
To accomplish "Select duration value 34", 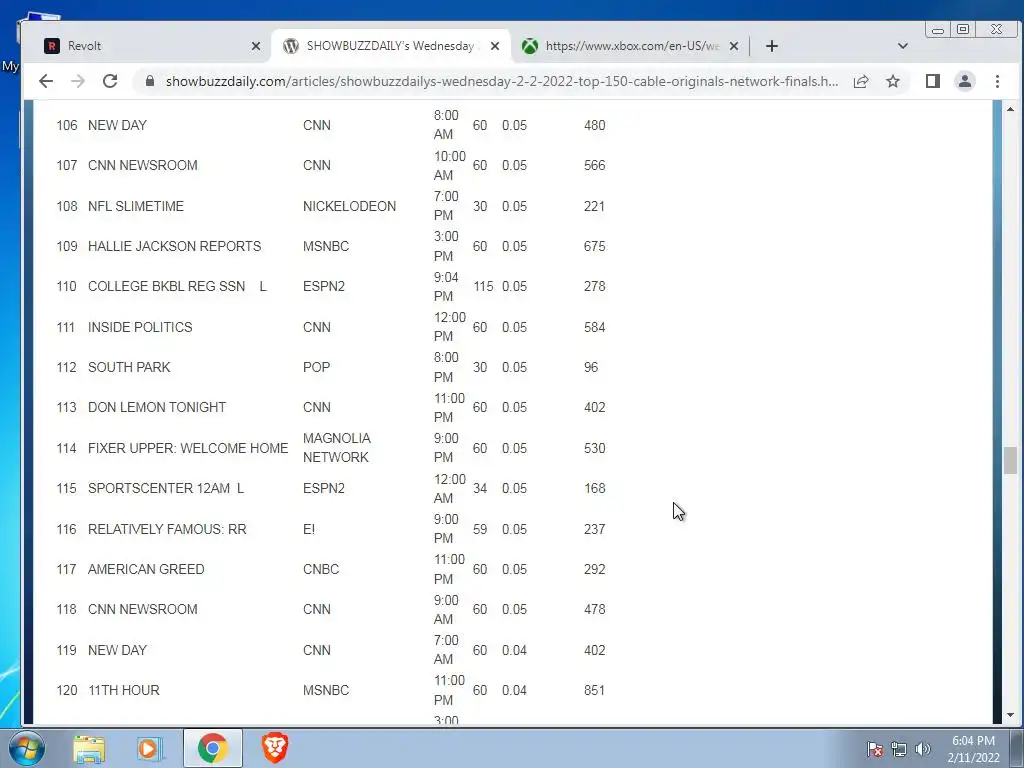I will pos(480,488).
